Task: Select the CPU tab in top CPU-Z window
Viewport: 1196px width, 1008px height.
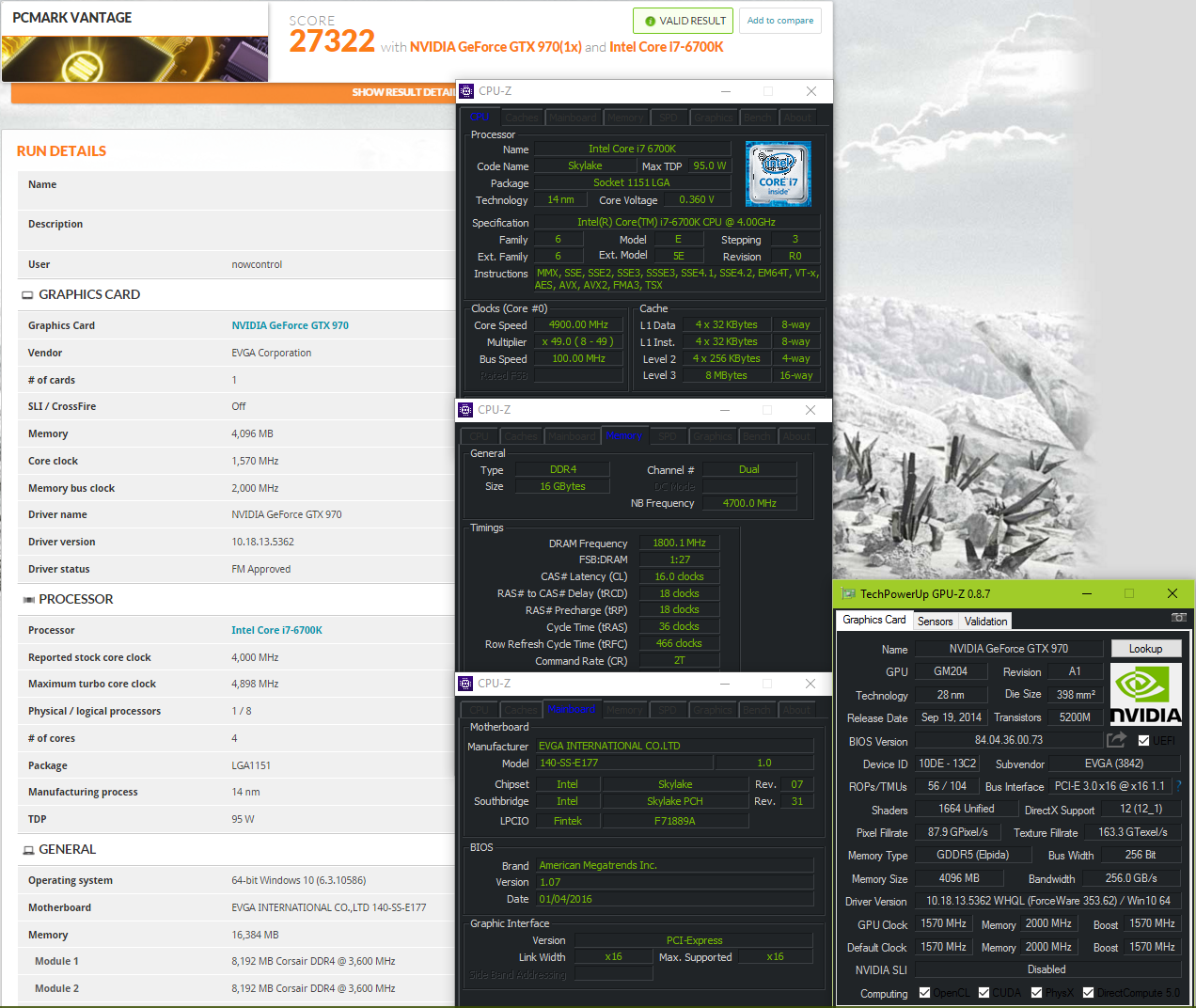Action: tap(480, 117)
